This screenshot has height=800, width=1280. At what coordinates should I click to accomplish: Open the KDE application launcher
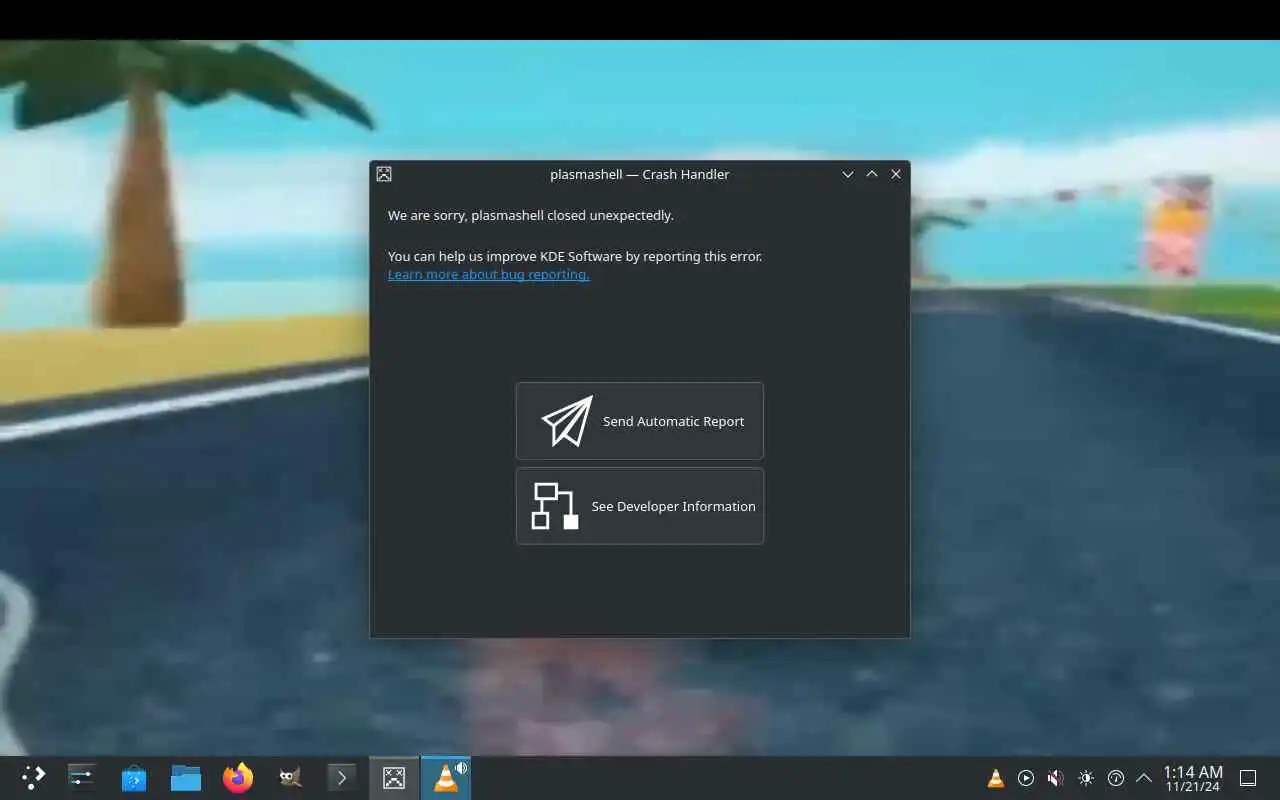pyautogui.click(x=33, y=777)
